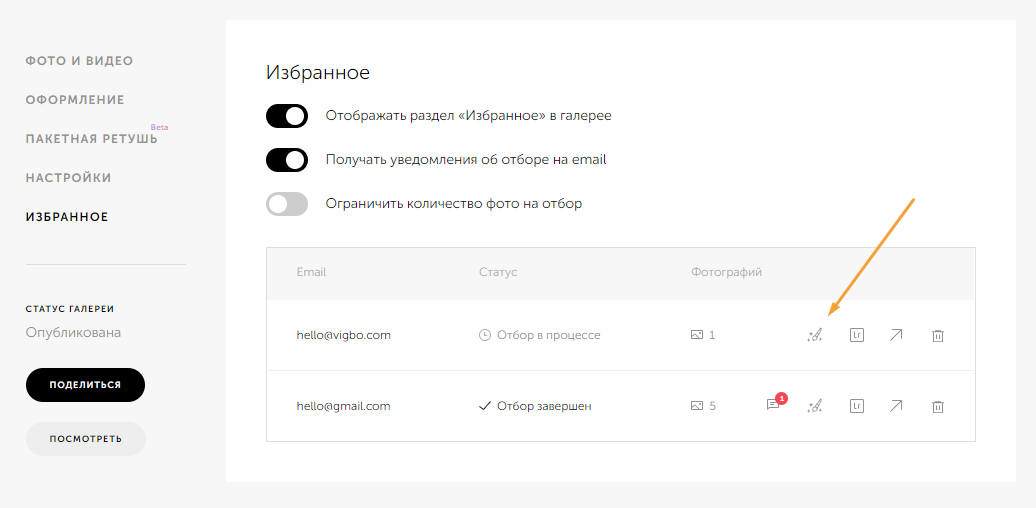Click the hello@gmail.com email entry
The image size is (1036, 508).
pos(343,406)
